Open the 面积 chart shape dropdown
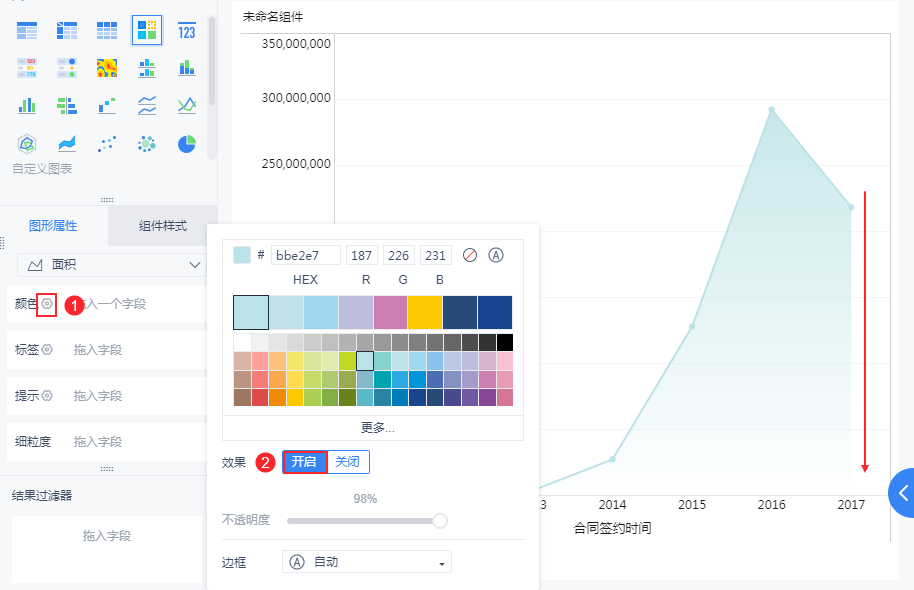Viewport: 914px width, 590px height. (x=111, y=265)
